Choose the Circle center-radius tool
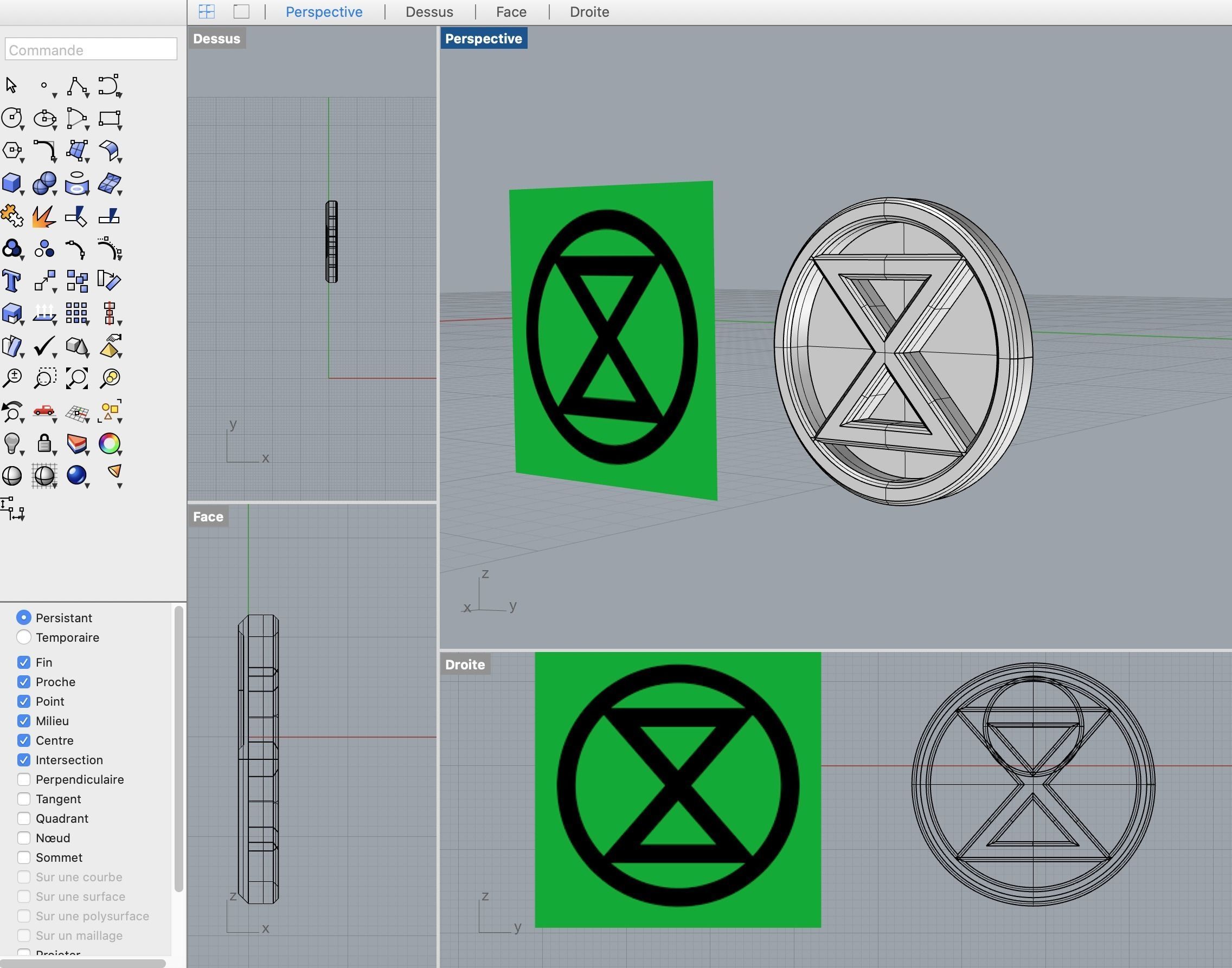The height and width of the screenshot is (968, 1232). pyautogui.click(x=12, y=119)
